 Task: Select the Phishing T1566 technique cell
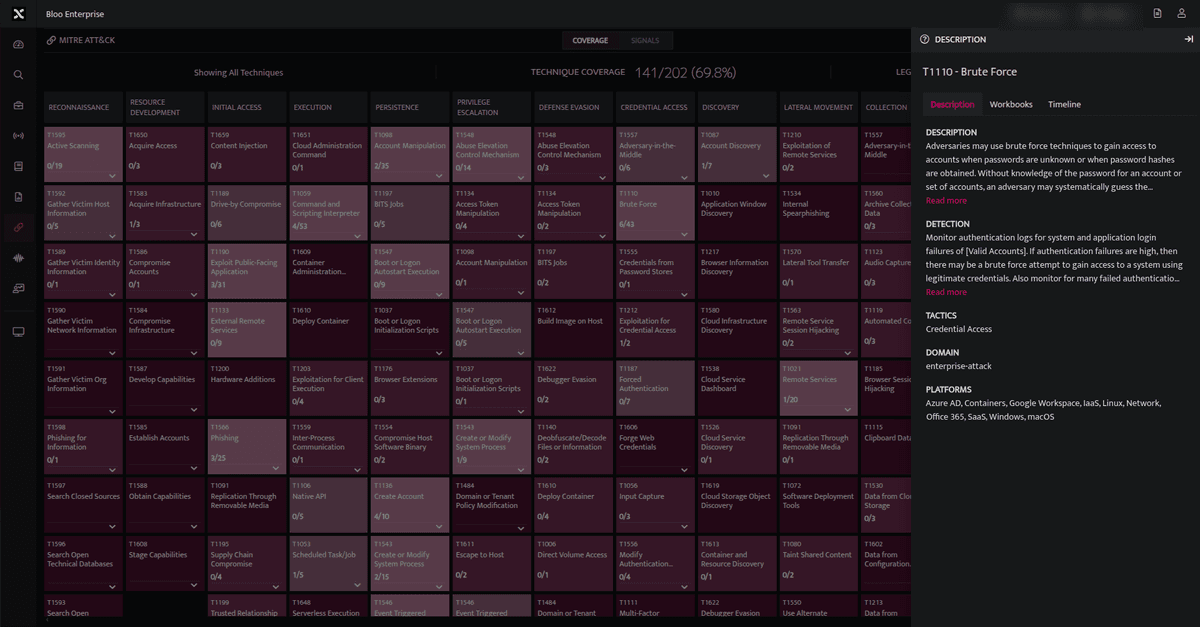[245, 445]
